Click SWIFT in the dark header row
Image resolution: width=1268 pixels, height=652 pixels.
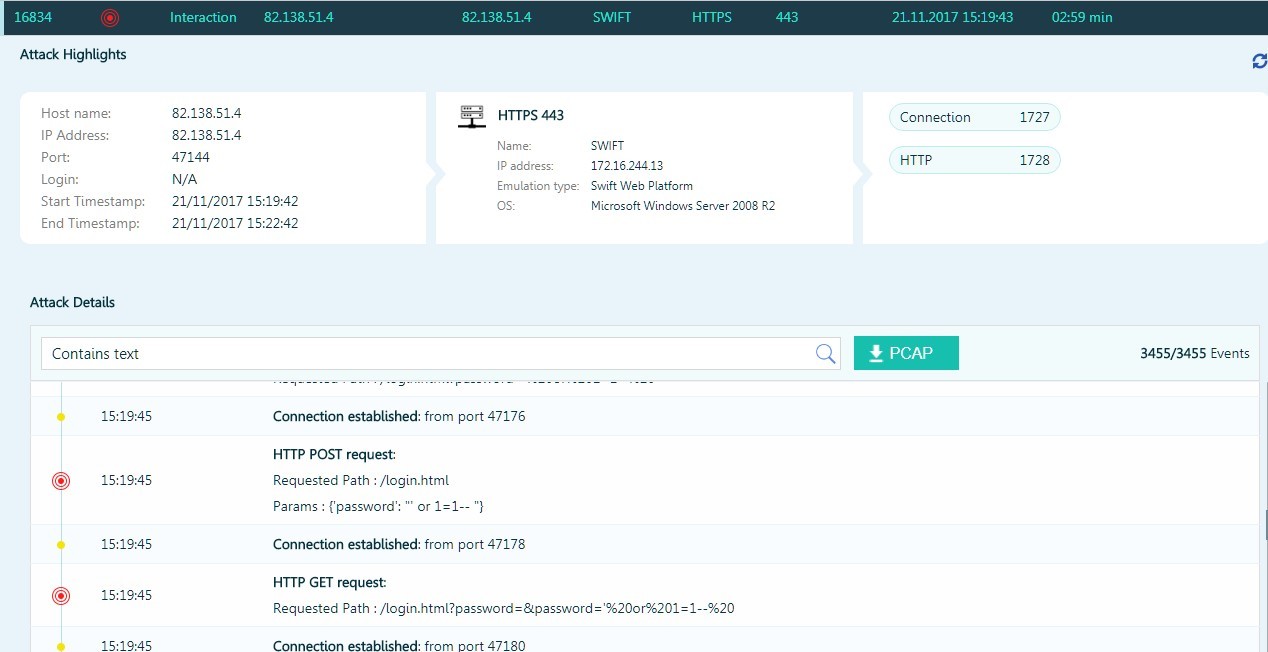coord(612,18)
